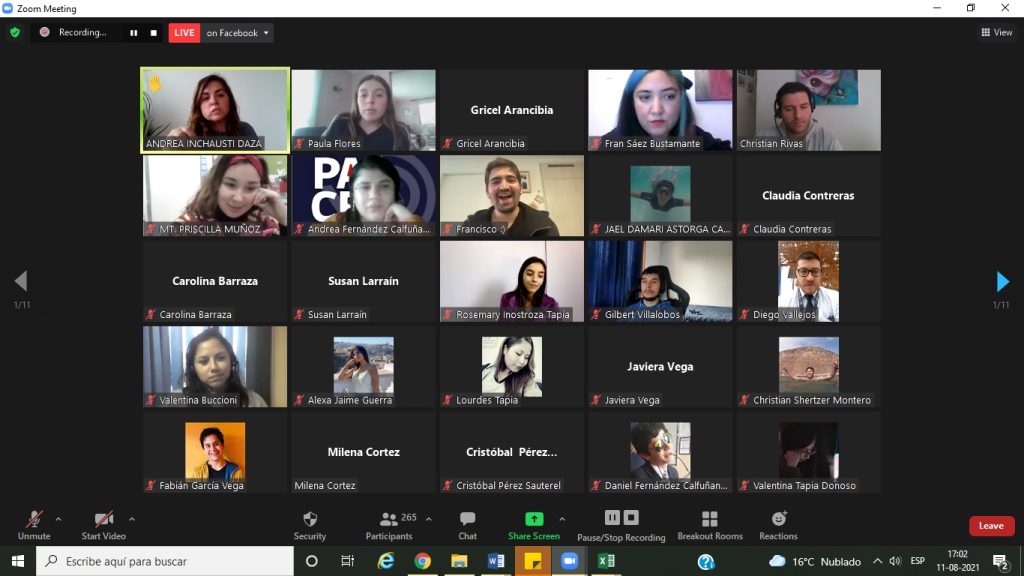Select Francisco's video tile
Image resolution: width=1024 pixels, height=576 pixels.
[511, 195]
